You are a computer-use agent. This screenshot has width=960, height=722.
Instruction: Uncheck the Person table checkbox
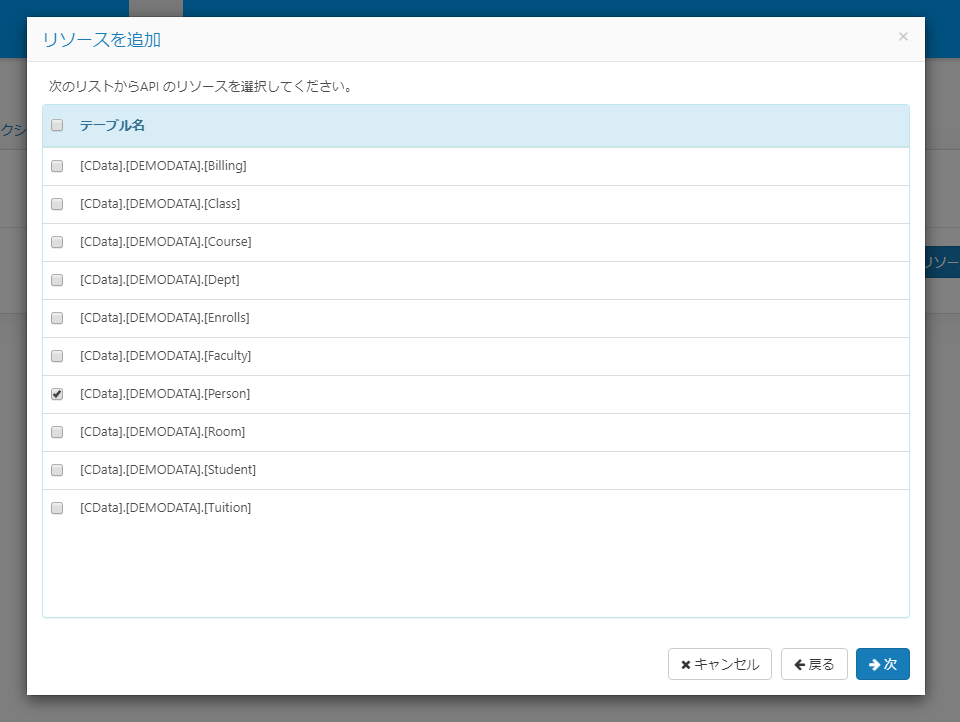click(x=57, y=394)
